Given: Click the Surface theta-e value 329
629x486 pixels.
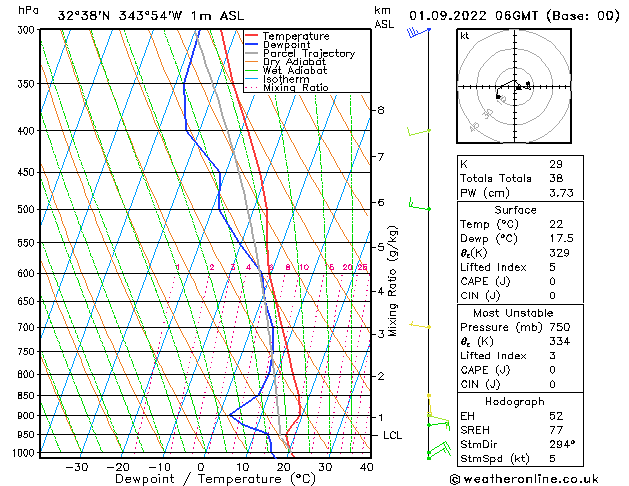Looking at the screenshot, I should pyautogui.click(x=559, y=253).
